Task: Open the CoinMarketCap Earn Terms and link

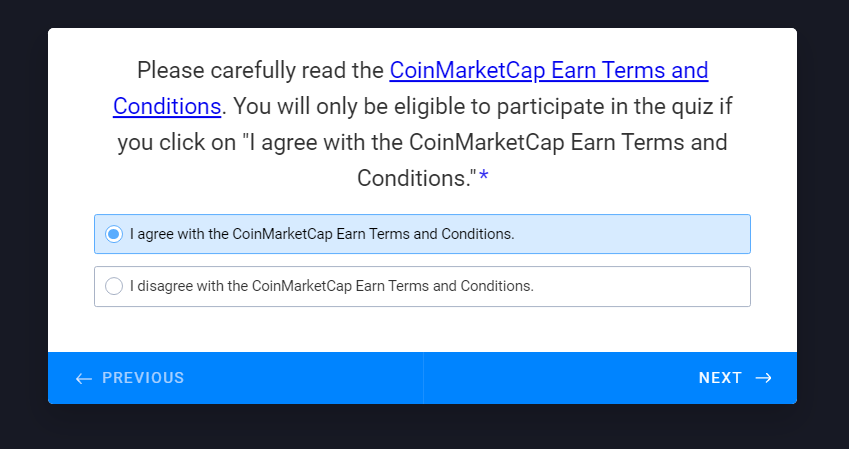Action: (548, 71)
